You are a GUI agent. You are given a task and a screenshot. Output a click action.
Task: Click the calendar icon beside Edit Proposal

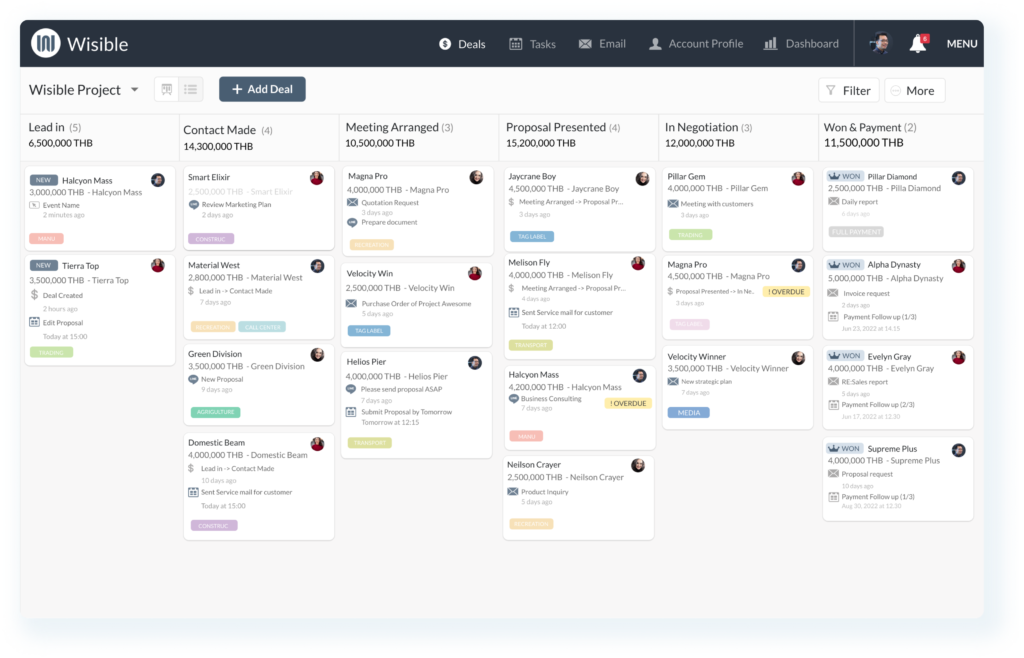[34, 322]
